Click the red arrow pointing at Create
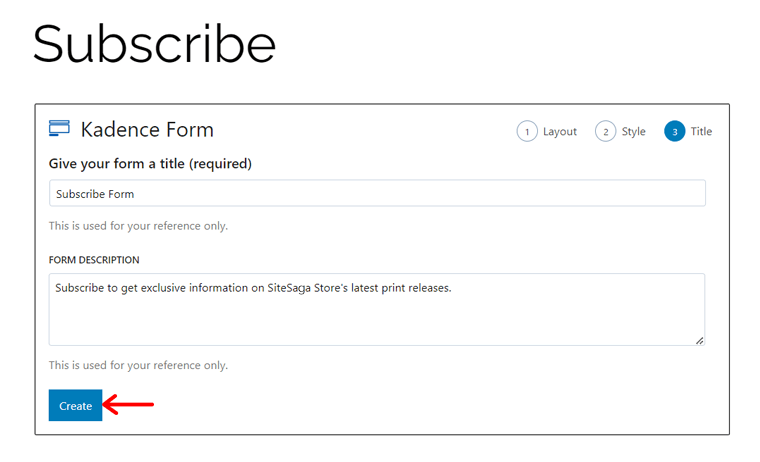Viewport: 760px width, 462px height. point(128,404)
